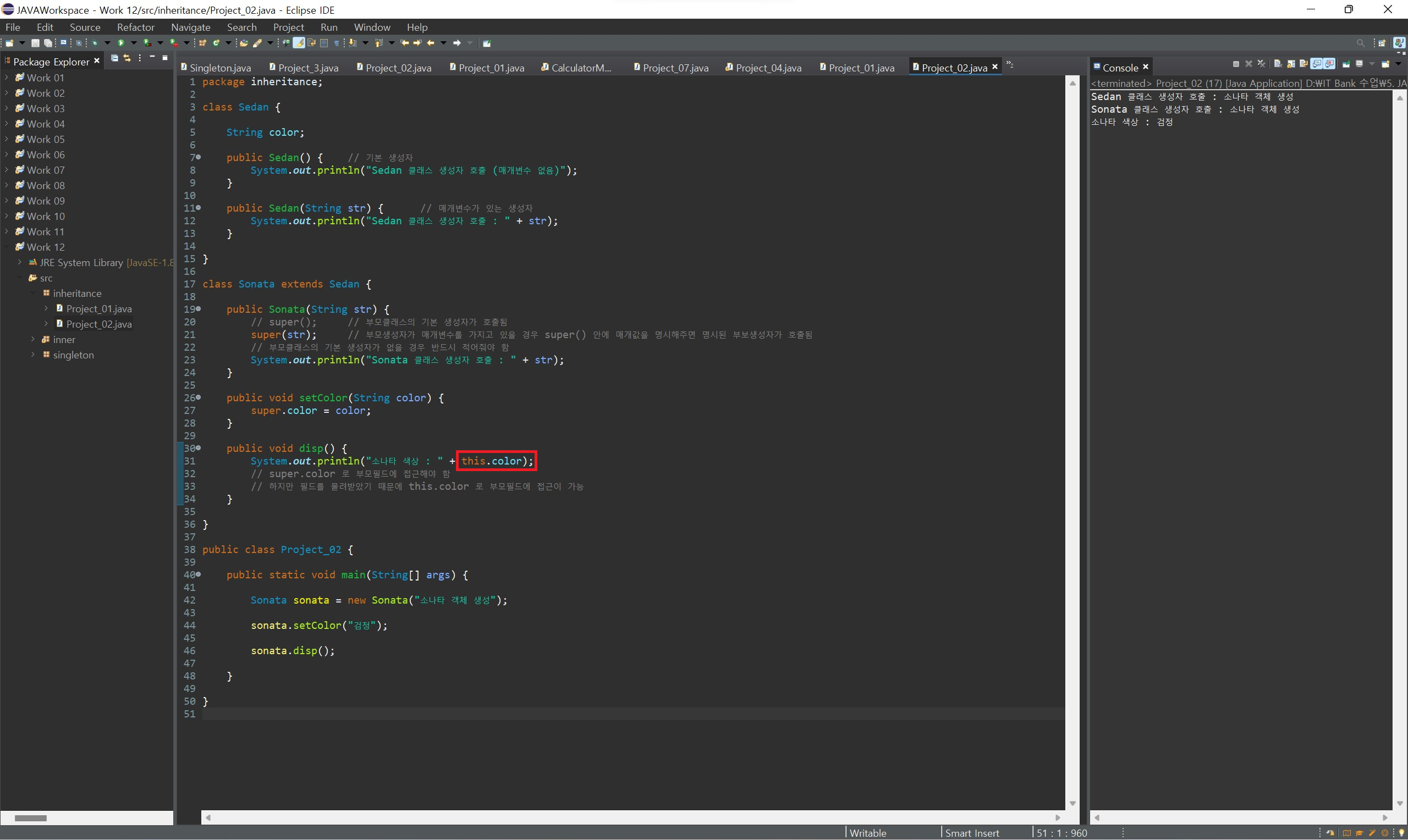Click New Java Class icon
1408x840 pixels.
[x=216, y=43]
